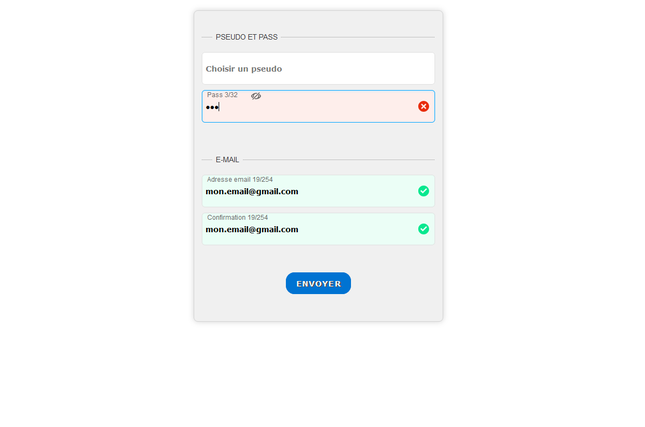Click the green checkmark in Adresse email field

tap(423, 191)
